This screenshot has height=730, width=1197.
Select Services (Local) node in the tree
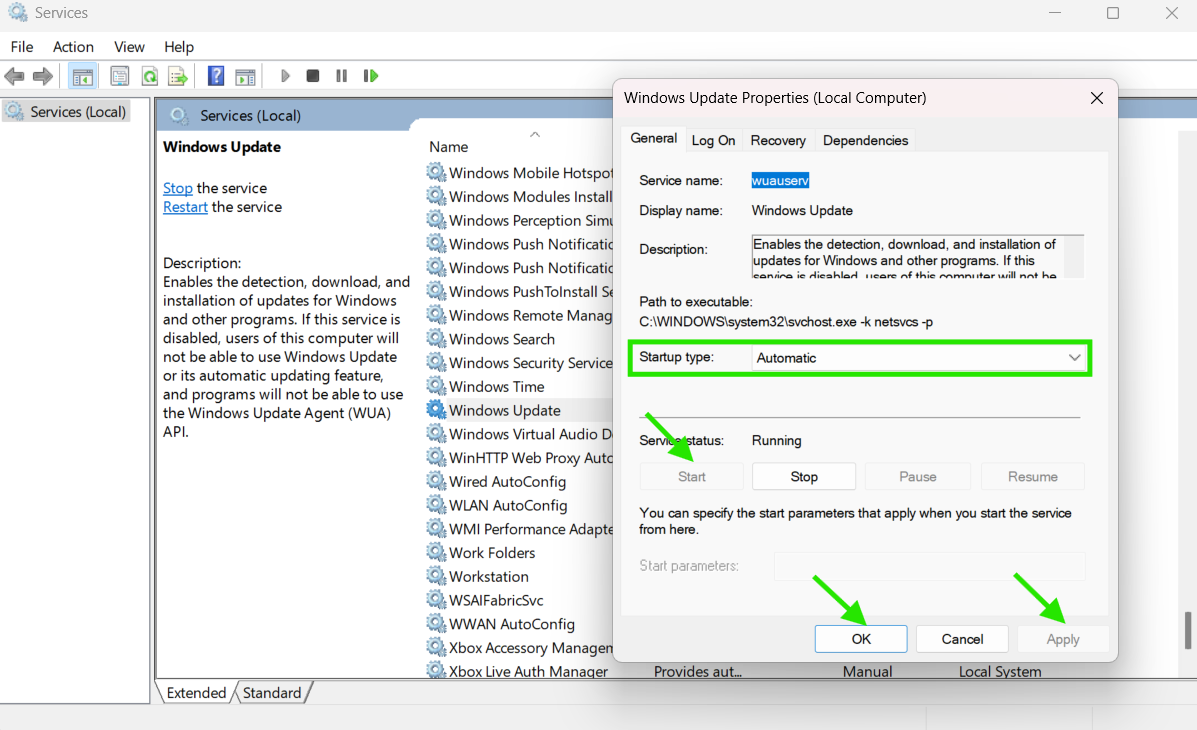(66, 111)
